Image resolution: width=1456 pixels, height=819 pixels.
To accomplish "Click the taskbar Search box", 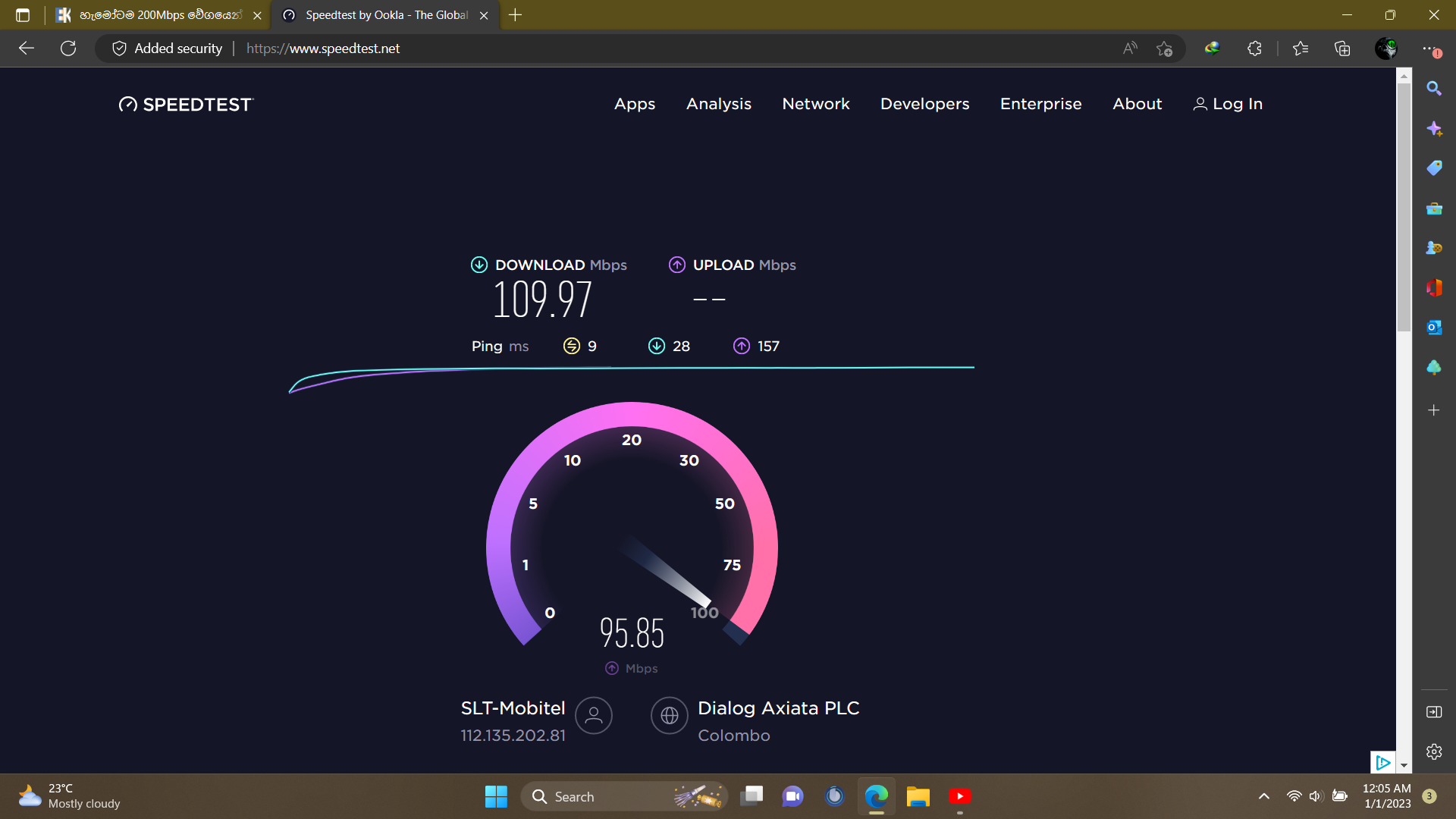I will (x=624, y=796).
